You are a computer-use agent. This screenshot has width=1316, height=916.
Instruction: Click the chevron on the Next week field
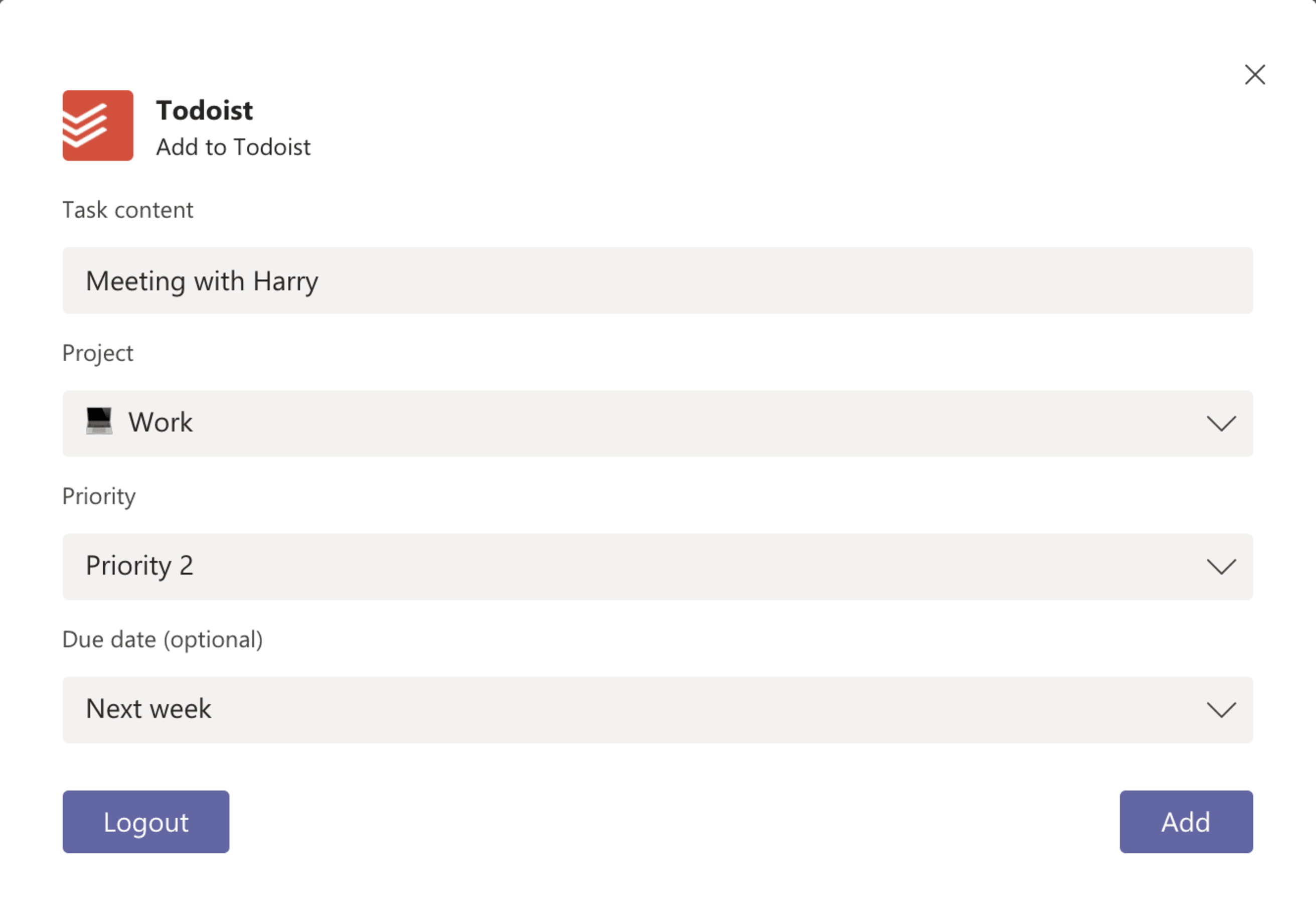coord(1222,710)
